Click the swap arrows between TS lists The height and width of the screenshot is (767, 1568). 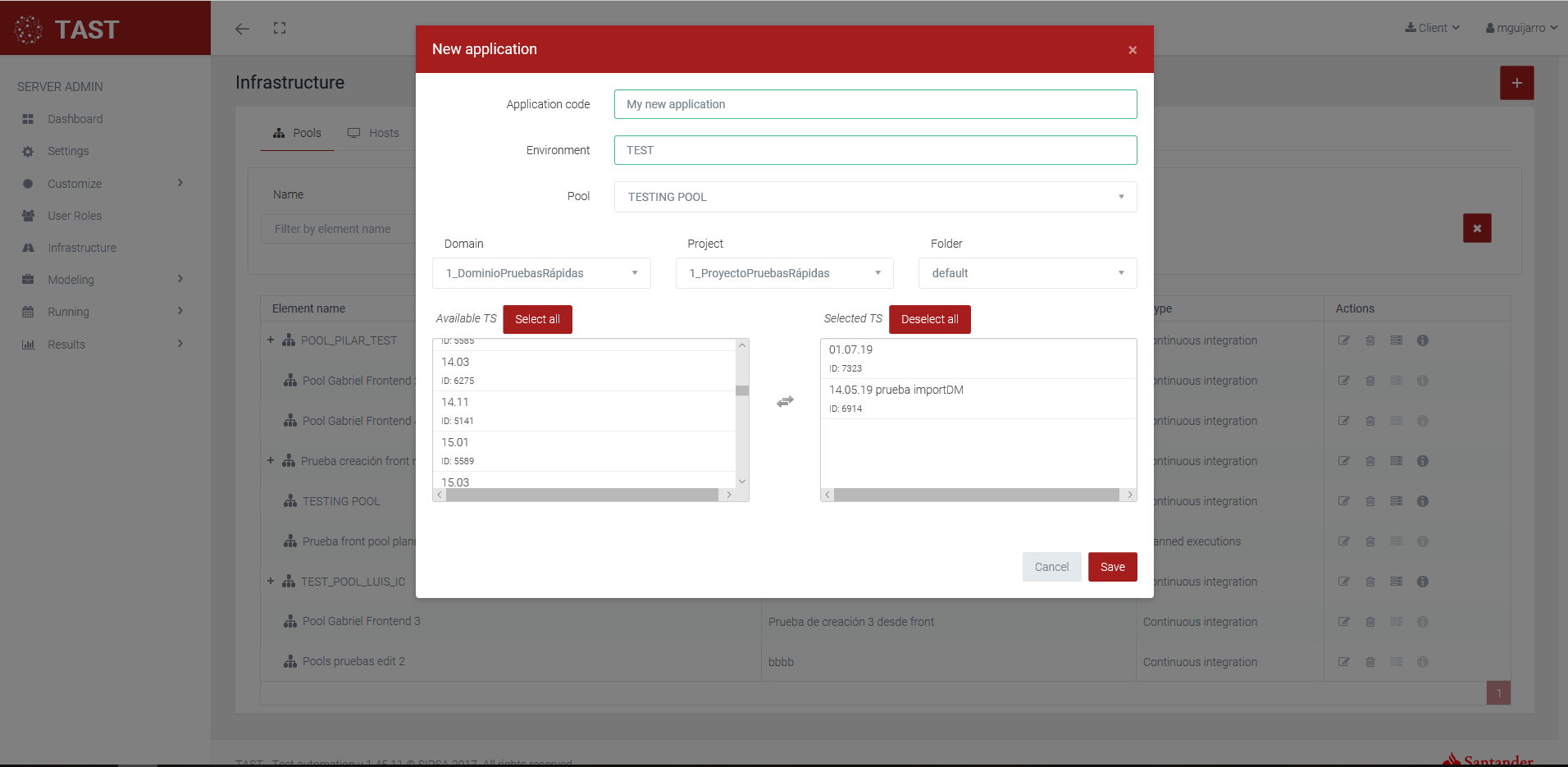tap(785, 401)
